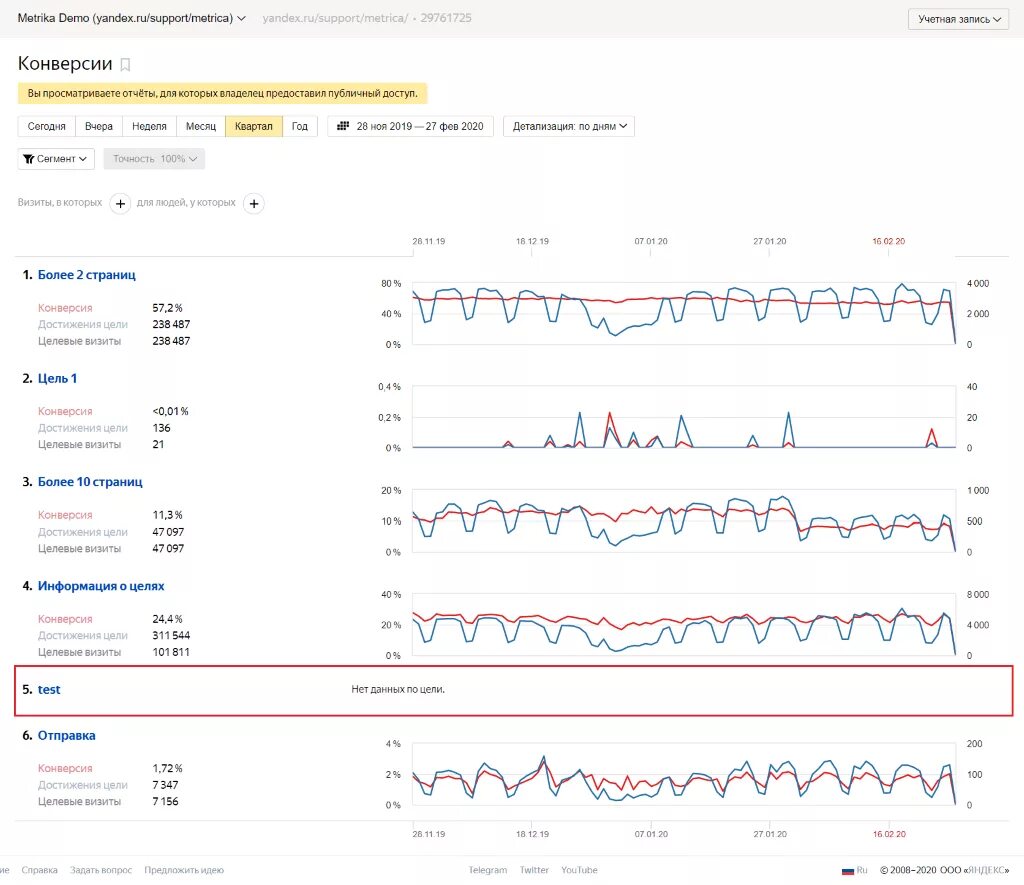Add a visit condition with the plus button
1024x885 pixels.
120,204
